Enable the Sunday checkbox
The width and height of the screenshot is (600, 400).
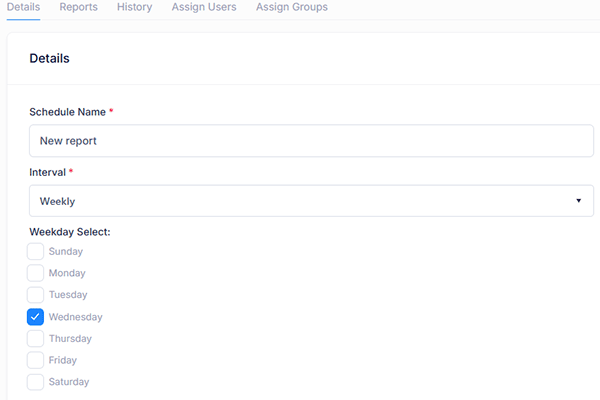(36, 252)
